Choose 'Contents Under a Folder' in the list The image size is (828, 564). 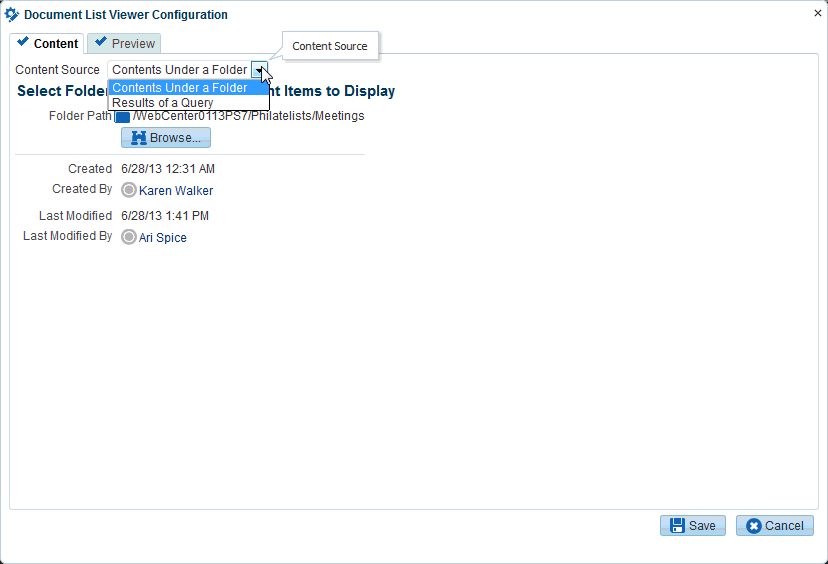[189, 88]
